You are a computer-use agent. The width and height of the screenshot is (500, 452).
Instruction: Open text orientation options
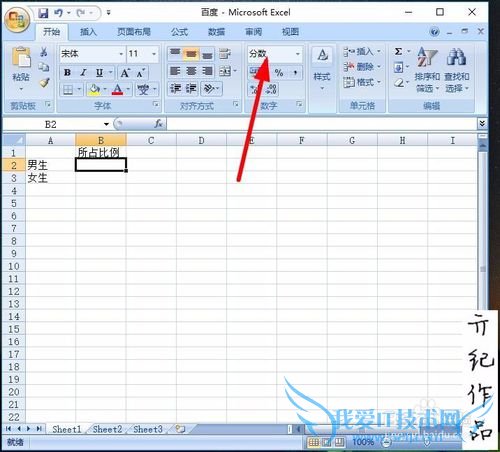[x=211, y=88]
